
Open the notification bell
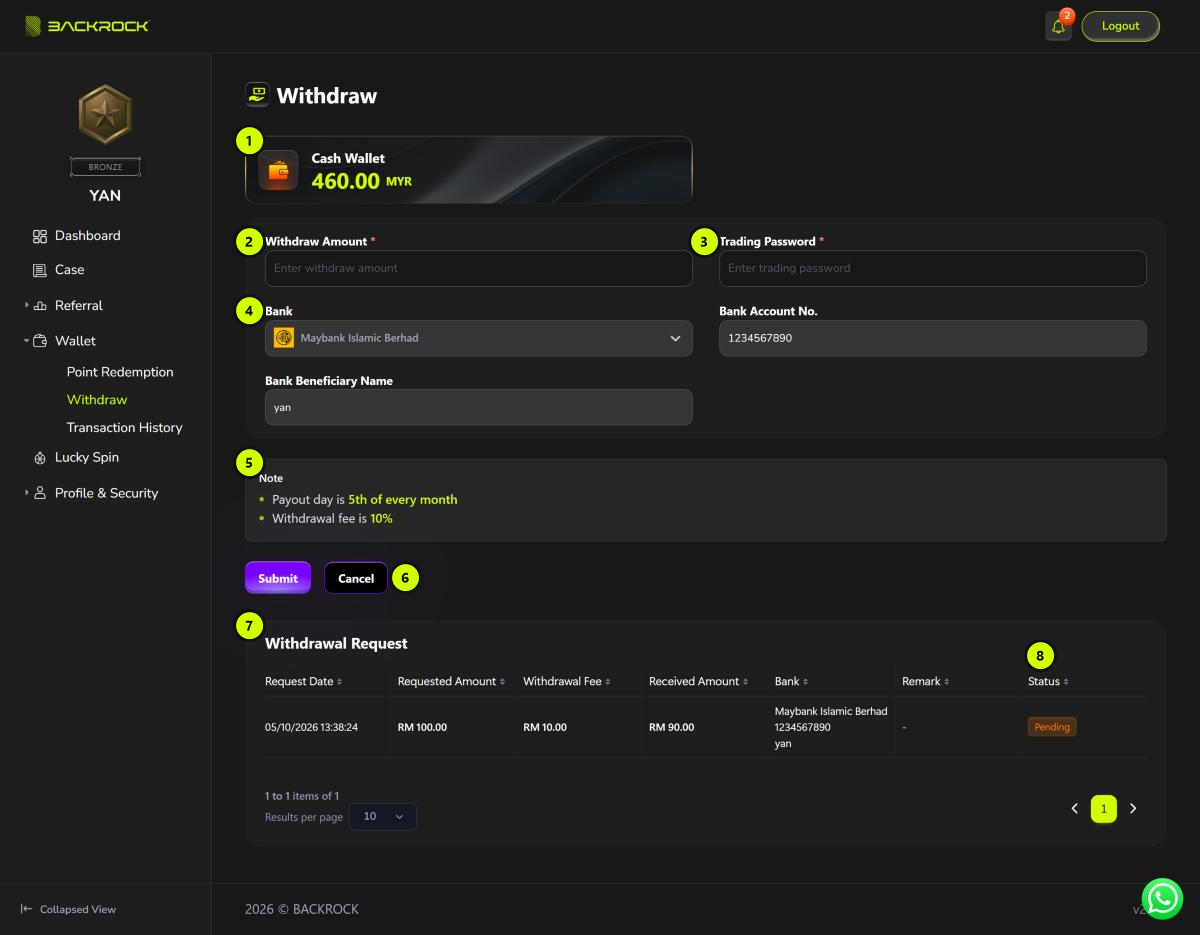coord(1058,26)
